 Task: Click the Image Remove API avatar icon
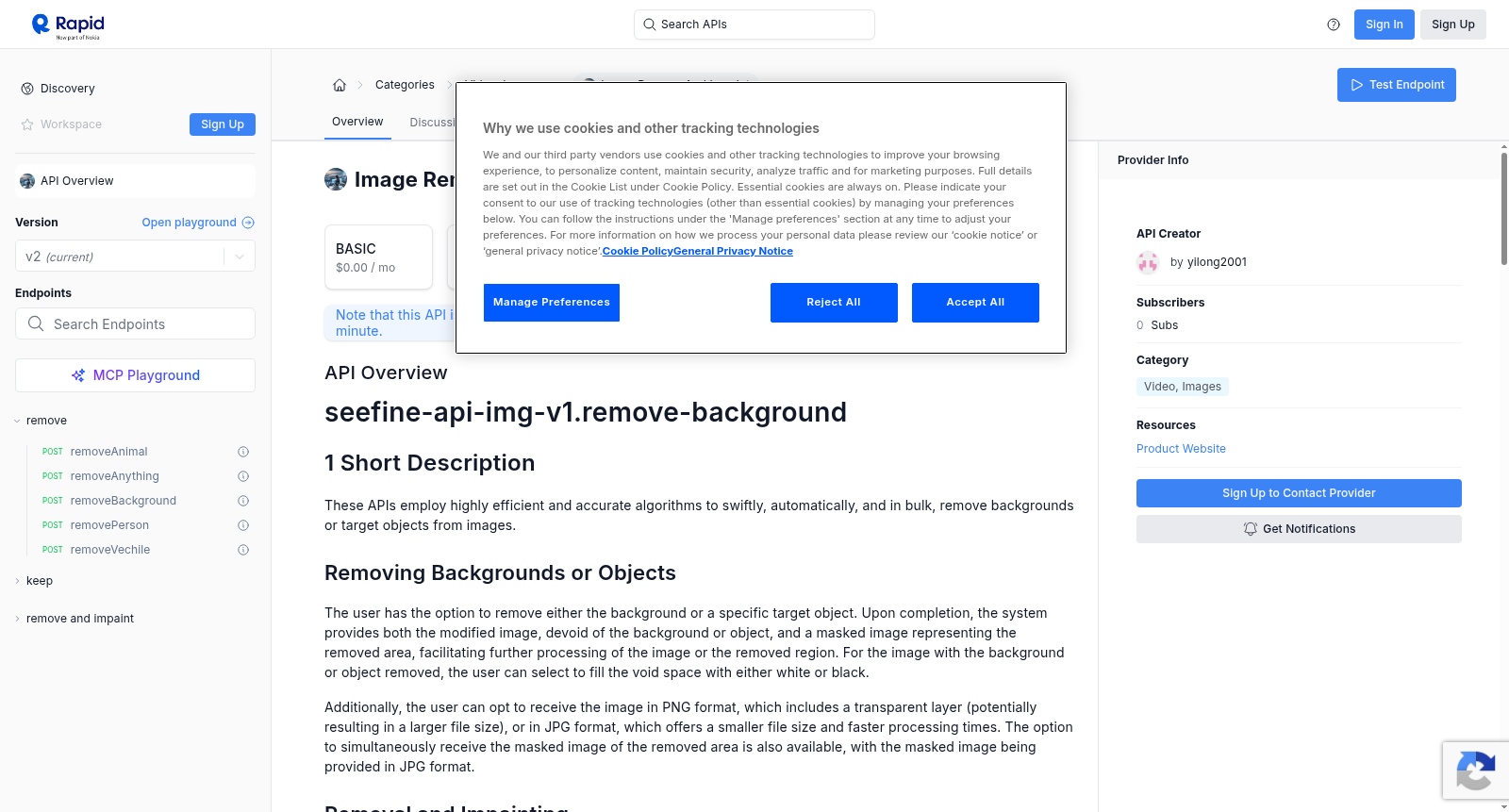coord(336,179)
